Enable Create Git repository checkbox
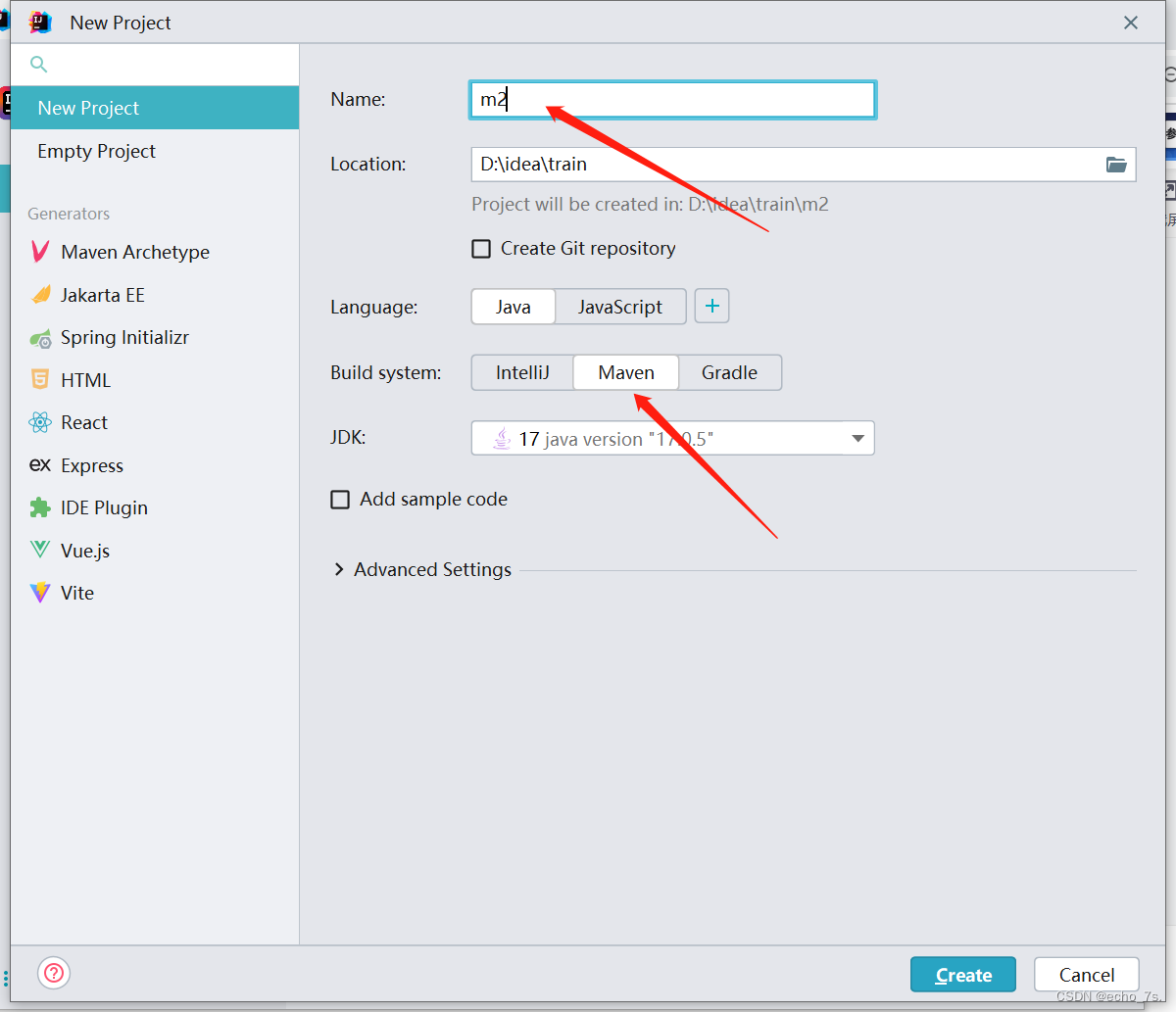This screenshot has width=1176, height=1012. 481,249
